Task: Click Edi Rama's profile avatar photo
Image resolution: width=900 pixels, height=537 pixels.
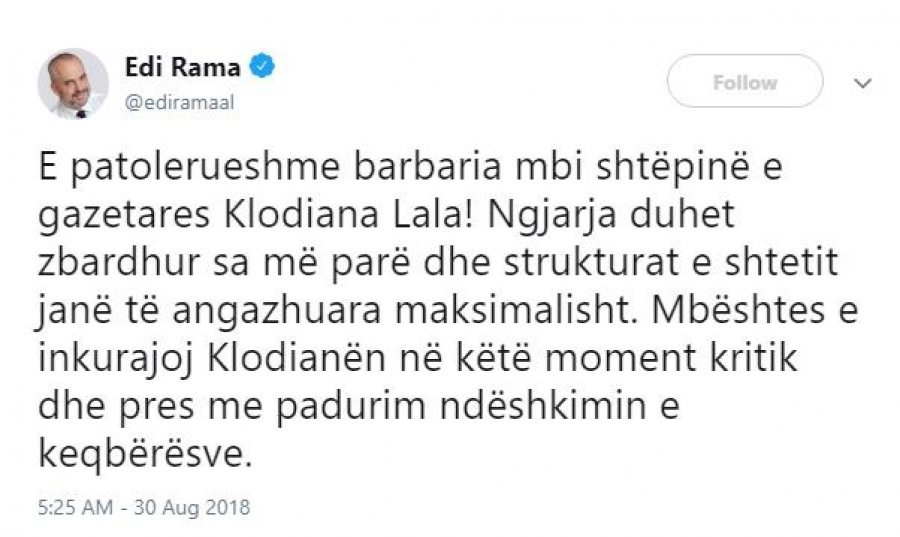Action: click(x=73, y=83)
